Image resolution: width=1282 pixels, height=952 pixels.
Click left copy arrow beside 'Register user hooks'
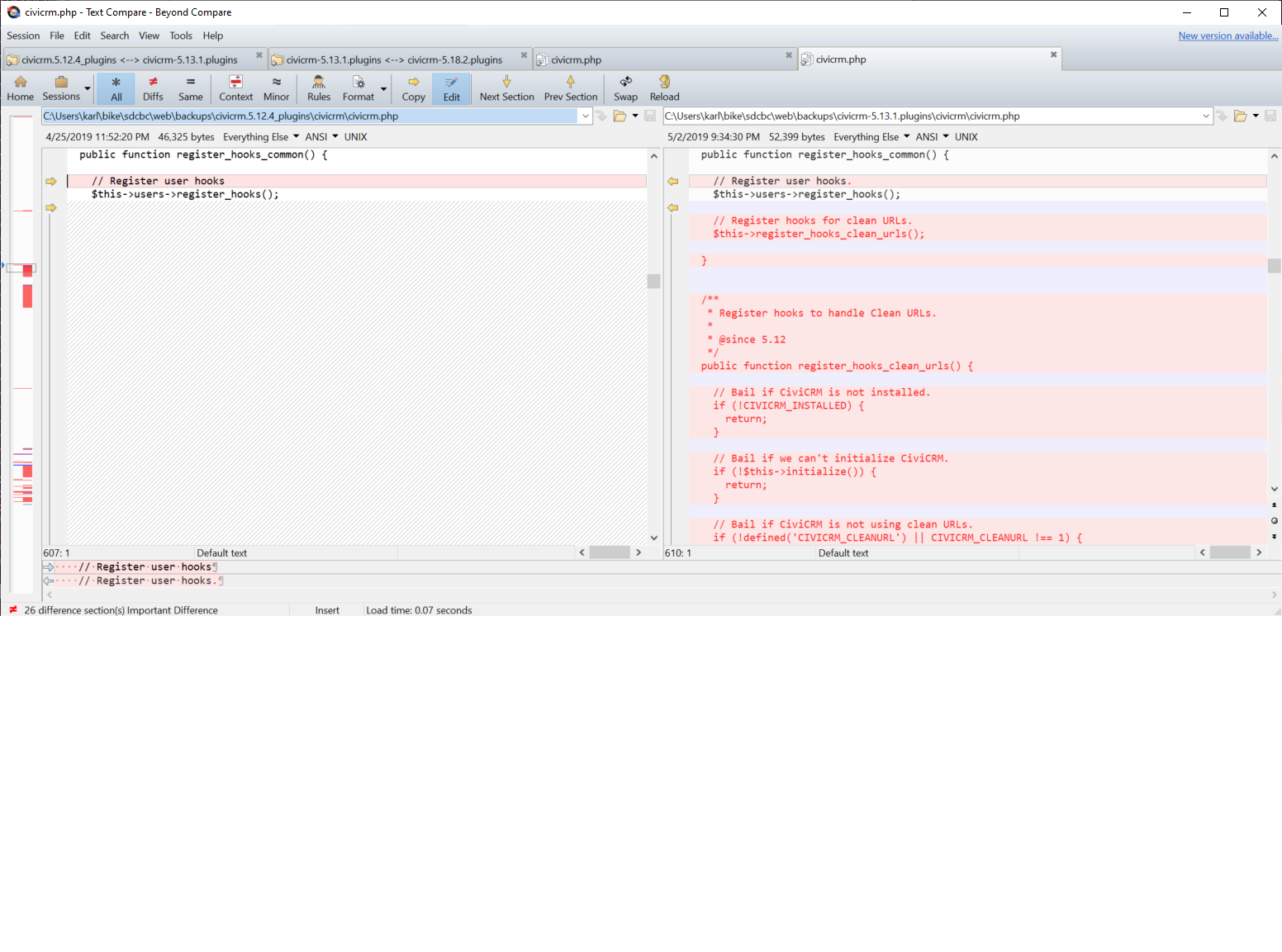pyautogui.click(x=51, y=181)
